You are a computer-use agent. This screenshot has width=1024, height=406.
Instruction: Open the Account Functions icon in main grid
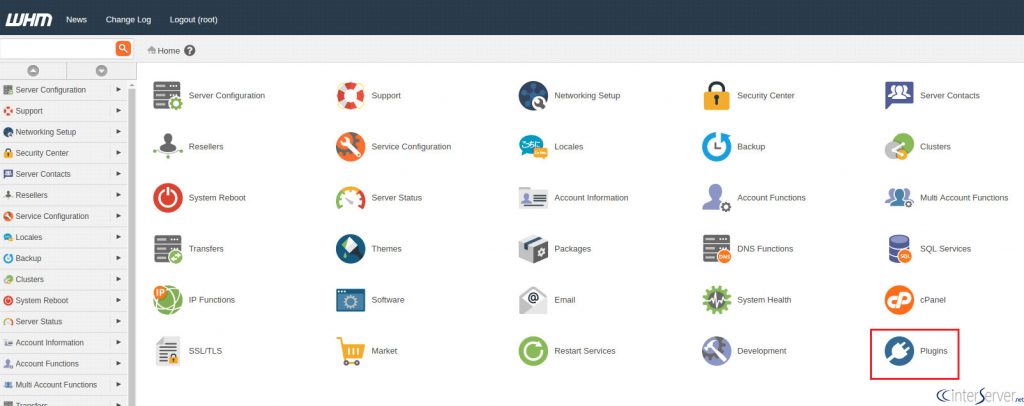716,198
